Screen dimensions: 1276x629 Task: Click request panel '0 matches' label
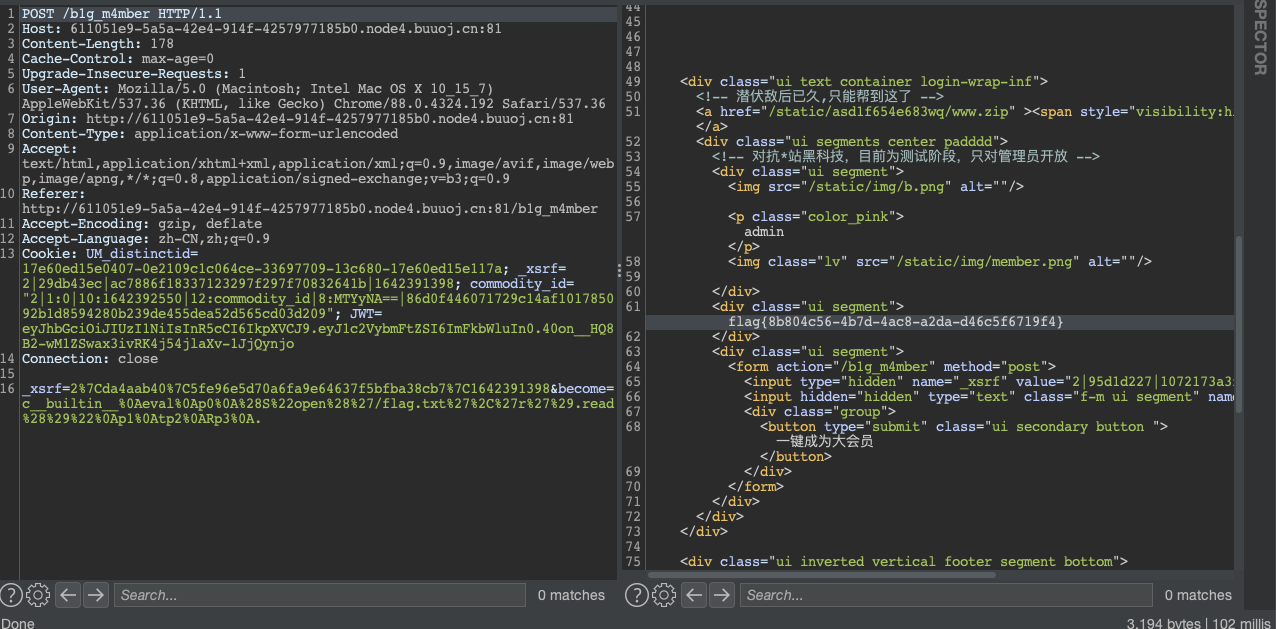point(571,595)
